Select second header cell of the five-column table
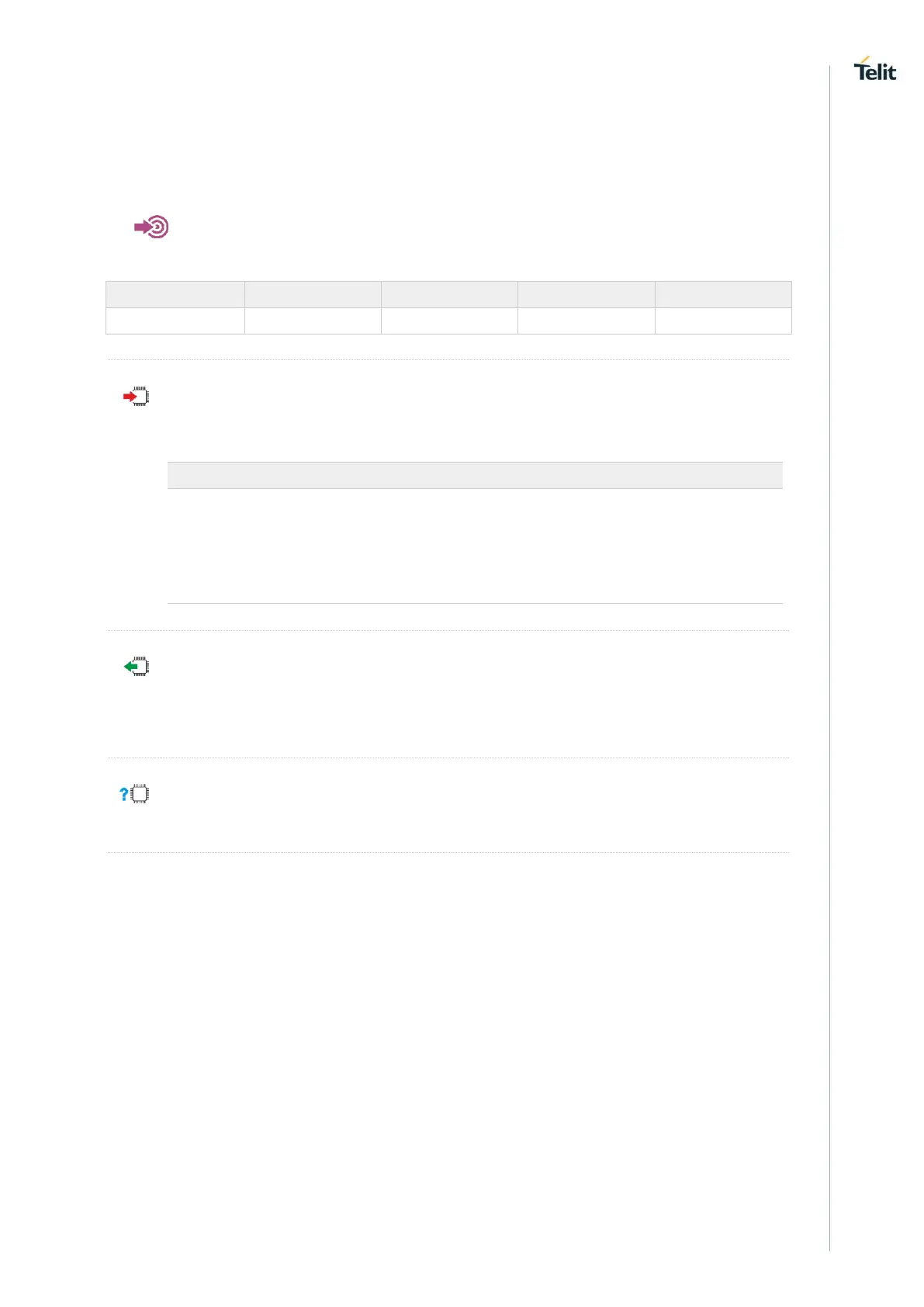924x1307 pixels. [313, 295]
